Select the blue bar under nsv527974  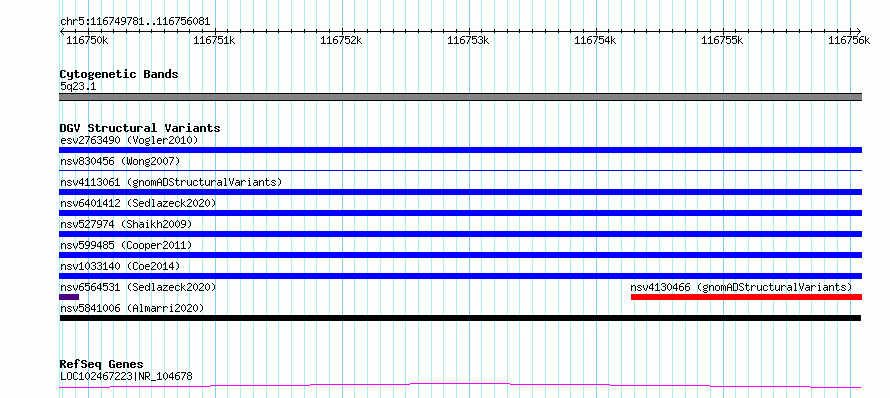[x=460, y=234]
